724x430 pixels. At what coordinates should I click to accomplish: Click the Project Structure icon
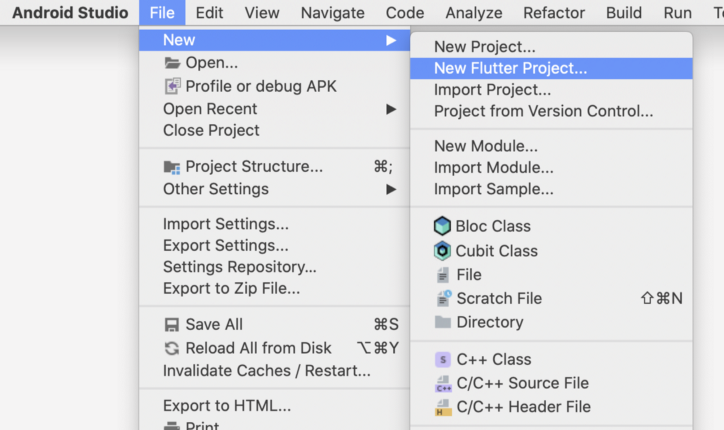pos(171,167)
